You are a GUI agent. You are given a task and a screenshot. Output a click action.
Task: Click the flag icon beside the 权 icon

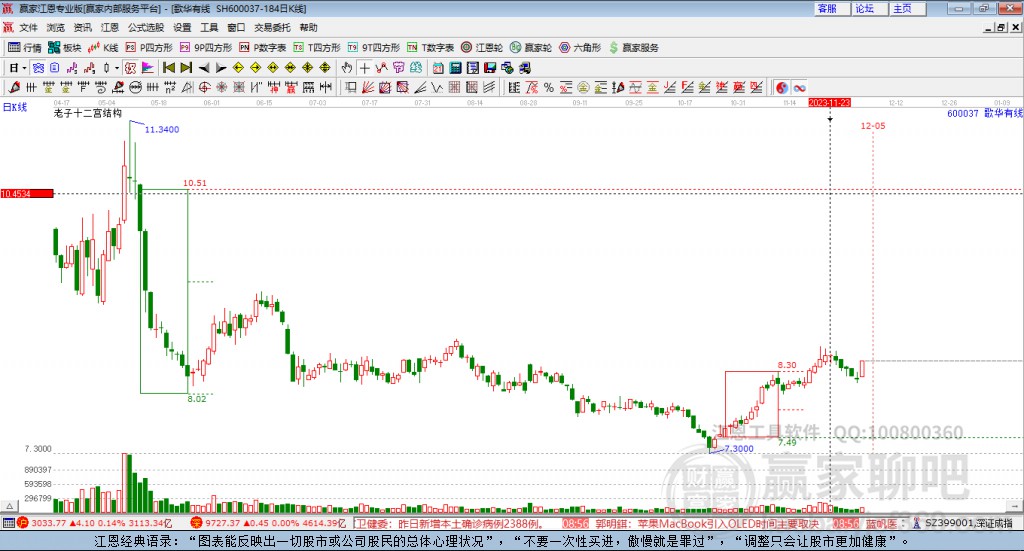[x=148, y=68]
